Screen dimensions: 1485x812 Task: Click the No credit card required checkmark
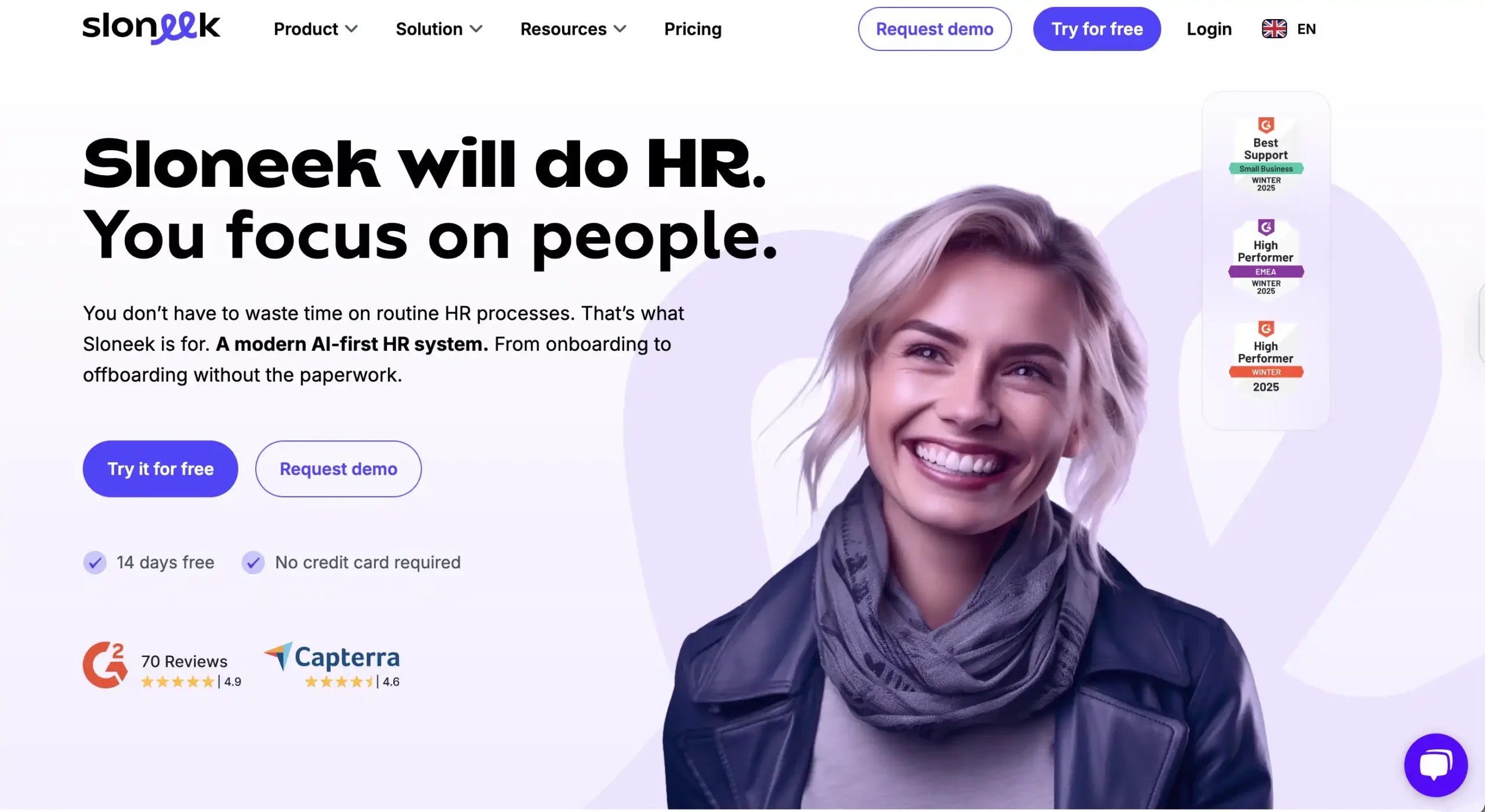[253, 562]
